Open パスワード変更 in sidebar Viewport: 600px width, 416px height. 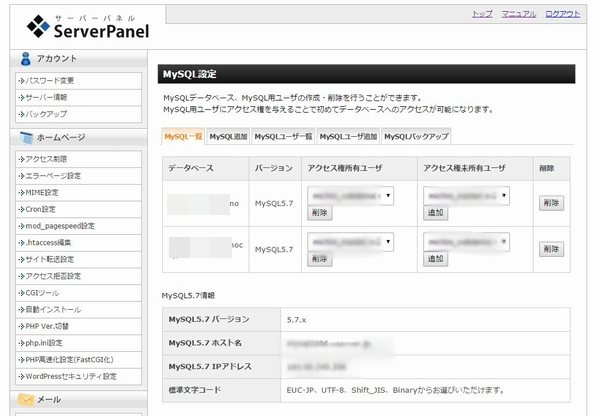78,81
